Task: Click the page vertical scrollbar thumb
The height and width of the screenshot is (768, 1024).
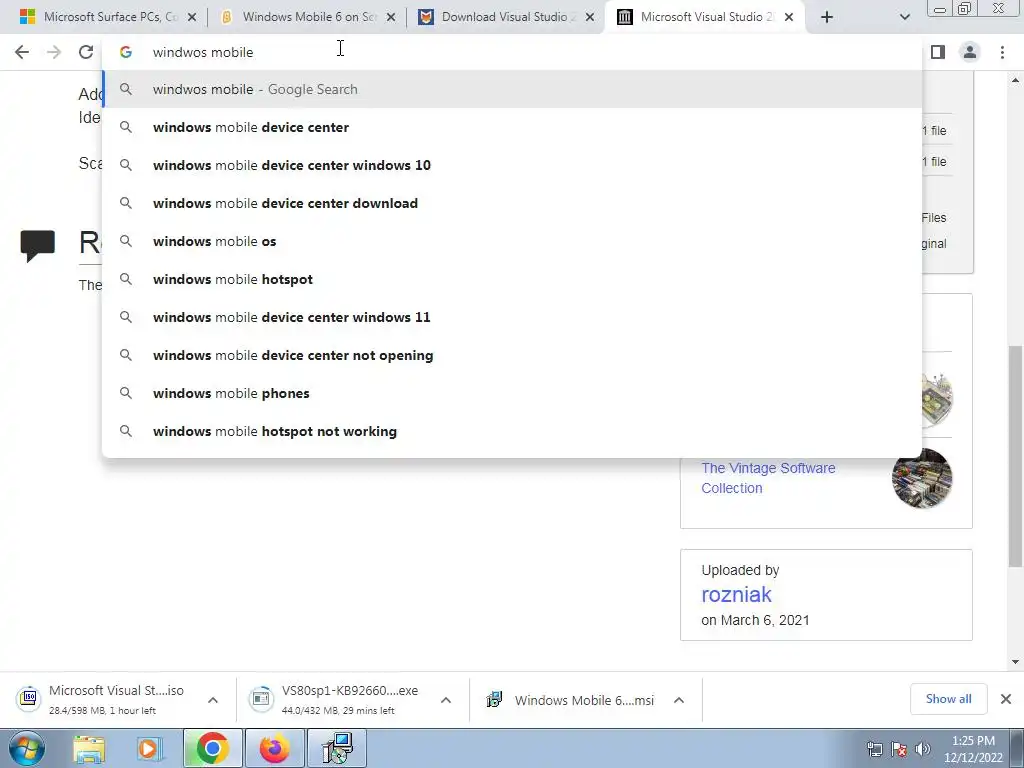Action: (x=1016, y=456)
